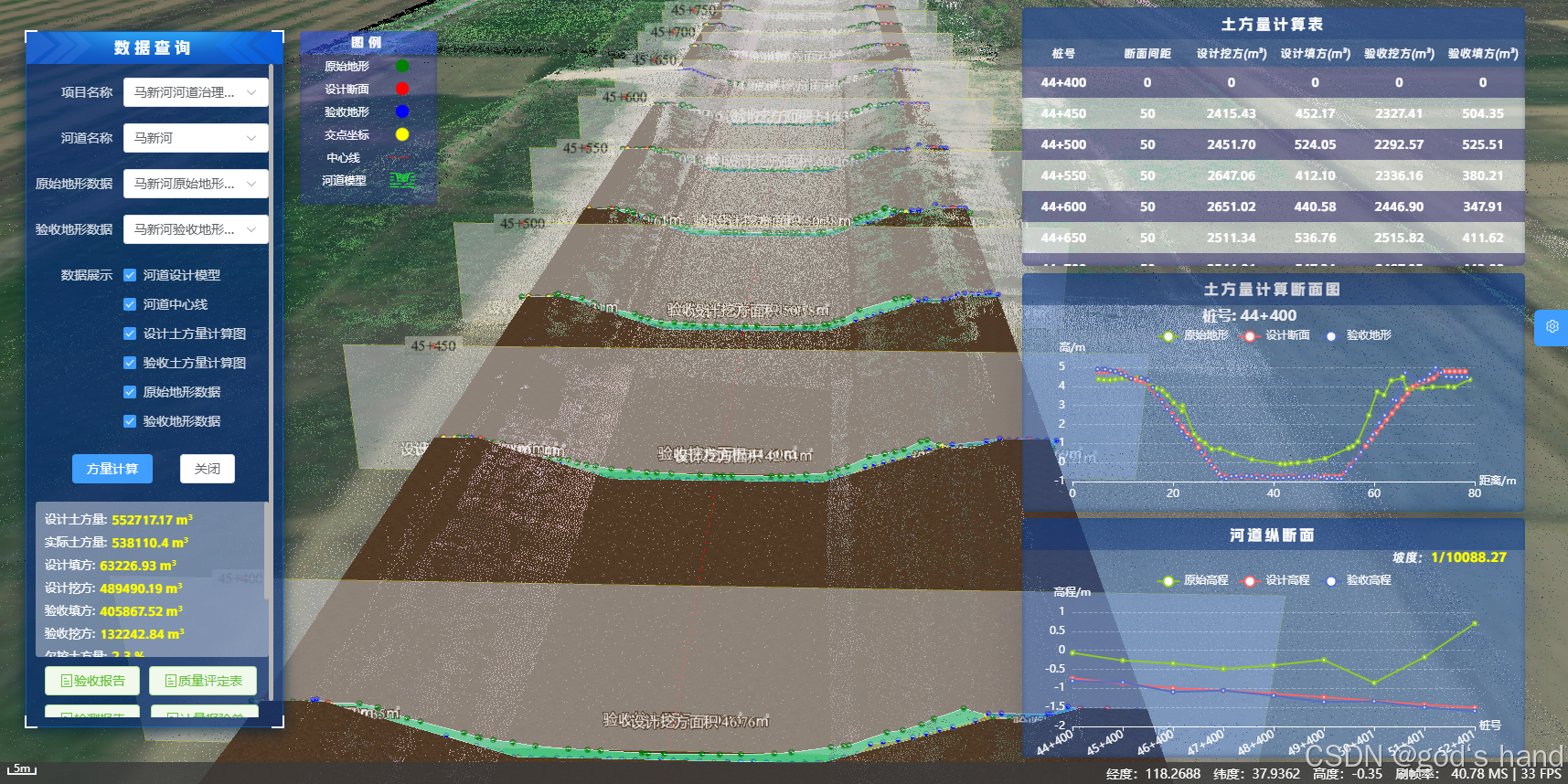Click the red 设计断面 legend swatch

[x=402, y=89]
